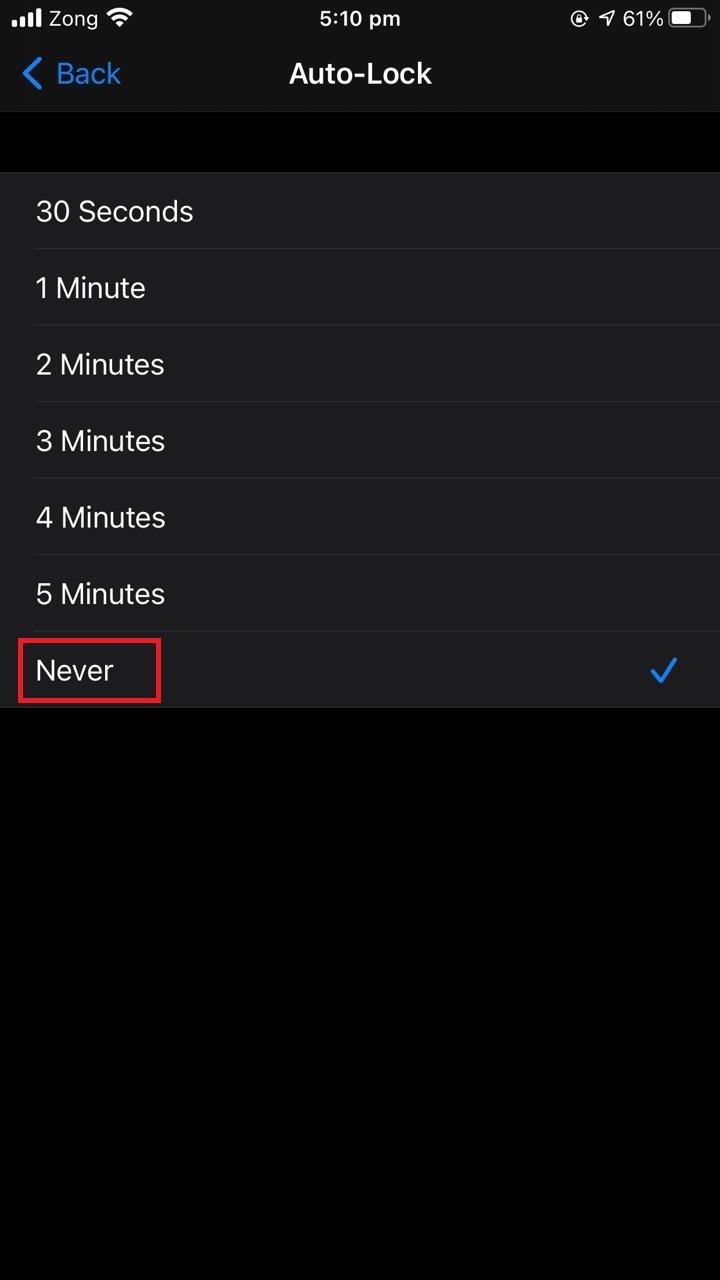The width and height of the screenshot is (720, 1280).
Task: Tap the cellular signal bars icon
Action: coord(27,18)
